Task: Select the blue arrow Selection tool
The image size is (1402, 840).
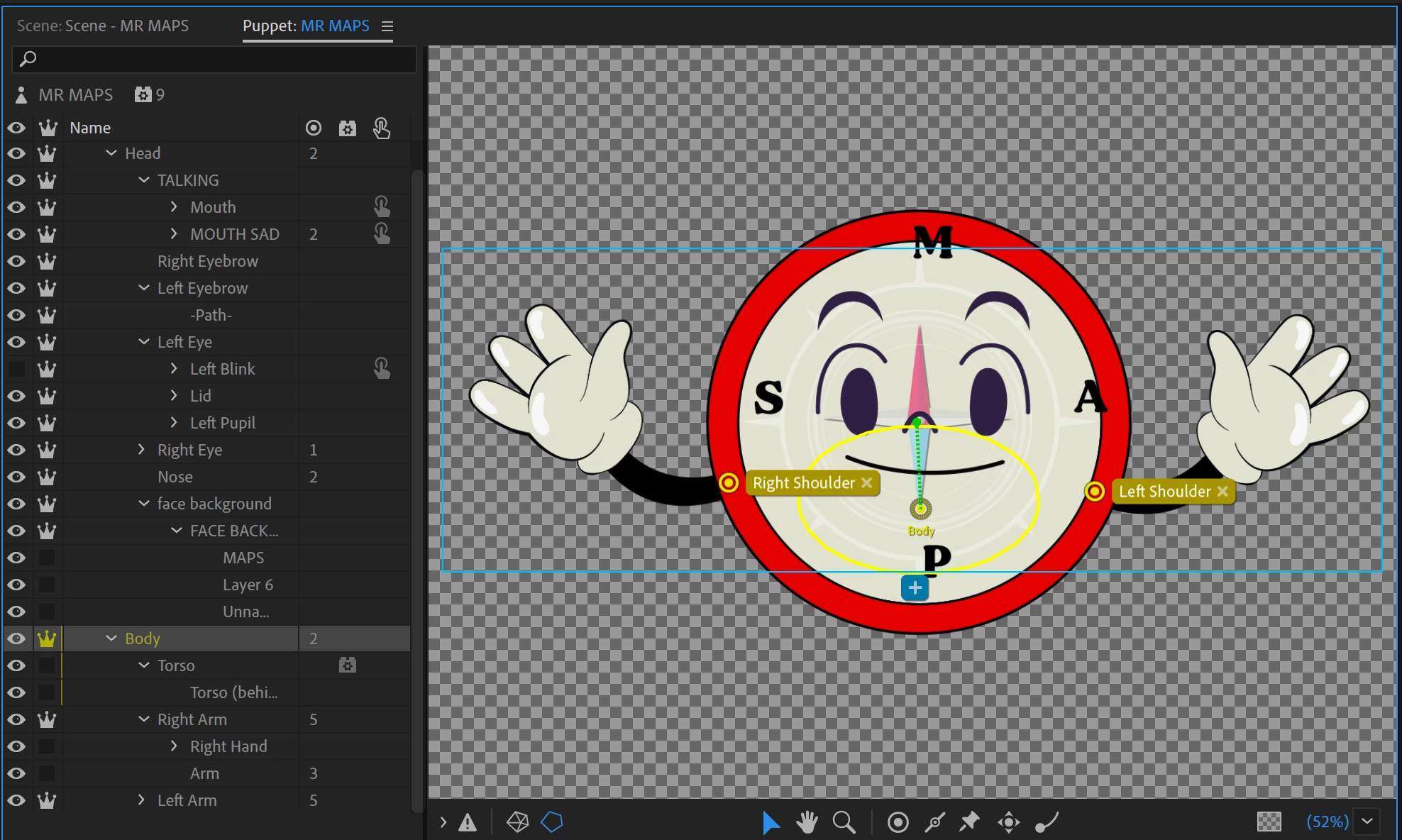Action: (770, 822)
